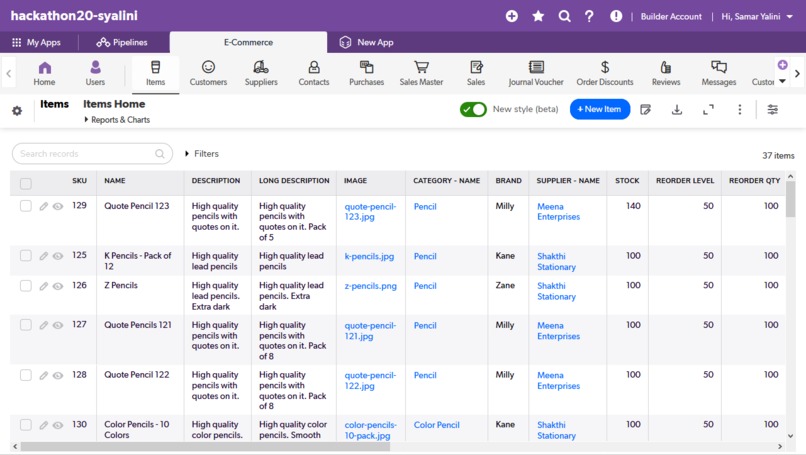Image resolution: width=806 pixels, height=455 pixels.
Task: Open the Purchases table
Action: [367, 74]
